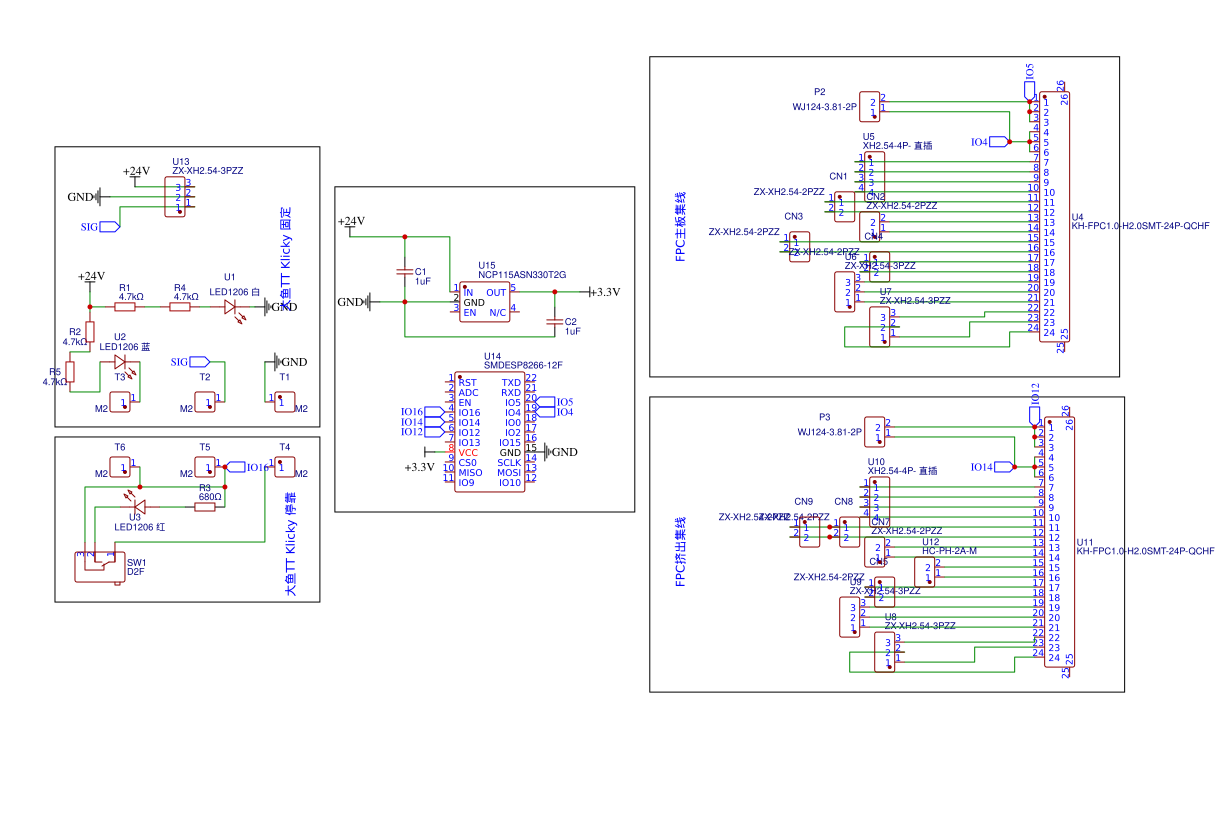The height and width of the screenshot is (828, 1226).
Task: Click the U12 HC-PH-2A-M connector
Action: [925, 573]
